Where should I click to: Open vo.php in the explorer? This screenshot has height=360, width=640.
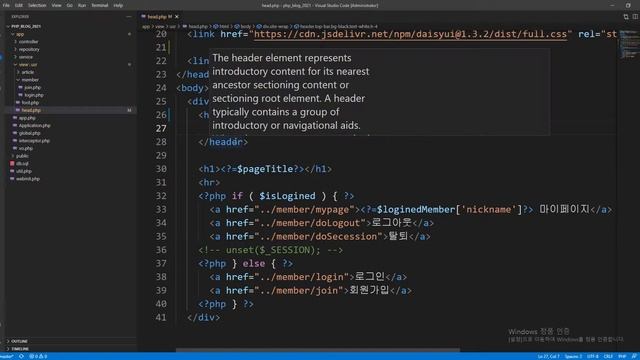(x=25, y=149)
